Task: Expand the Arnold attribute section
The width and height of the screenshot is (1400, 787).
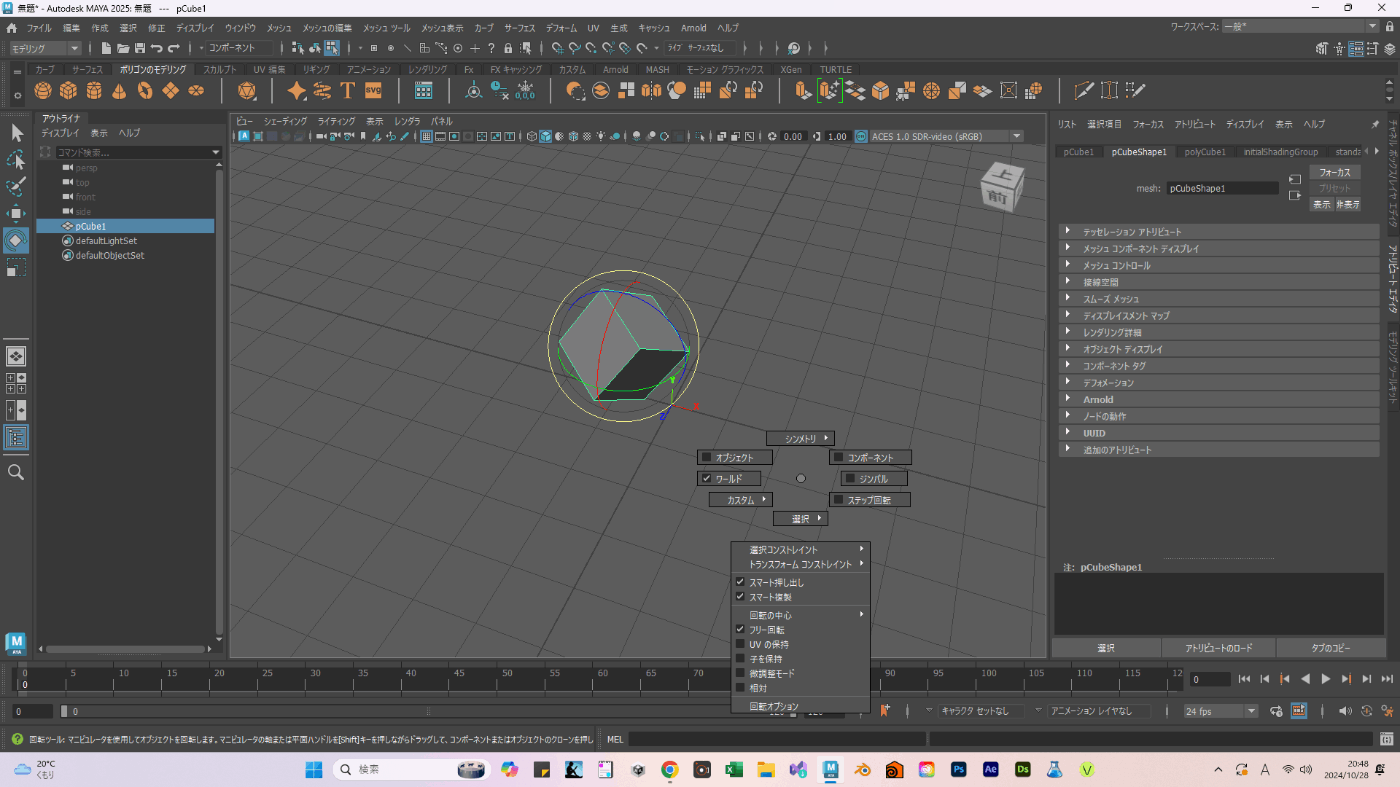Action: [1219, 400]
